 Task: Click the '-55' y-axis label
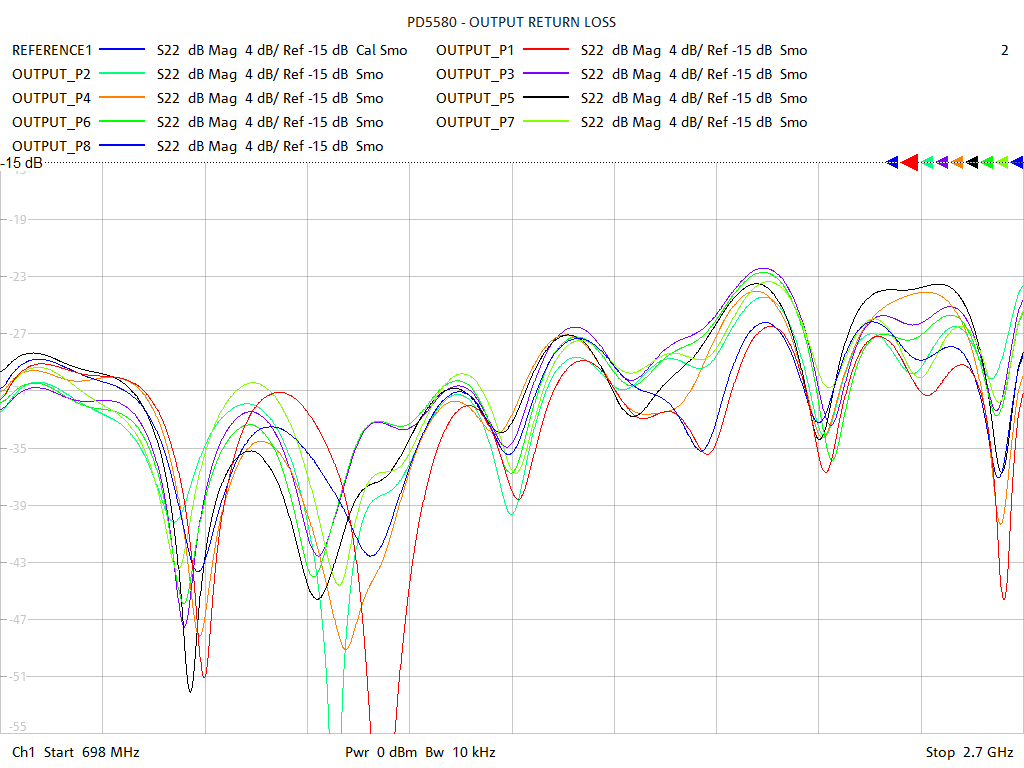(x=16, y=726)
